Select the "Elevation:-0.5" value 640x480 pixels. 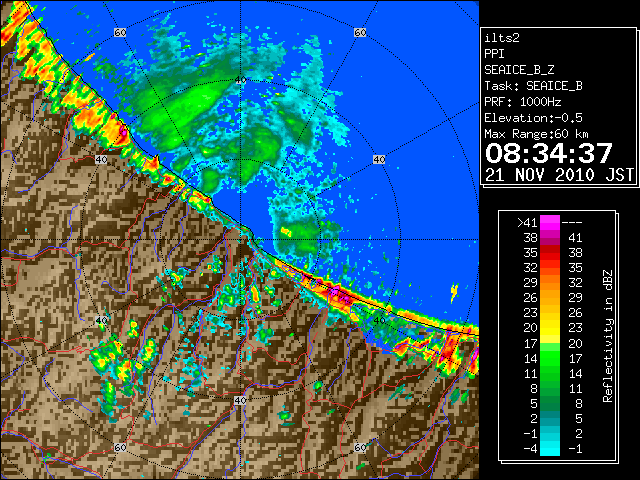coord(533,118)
